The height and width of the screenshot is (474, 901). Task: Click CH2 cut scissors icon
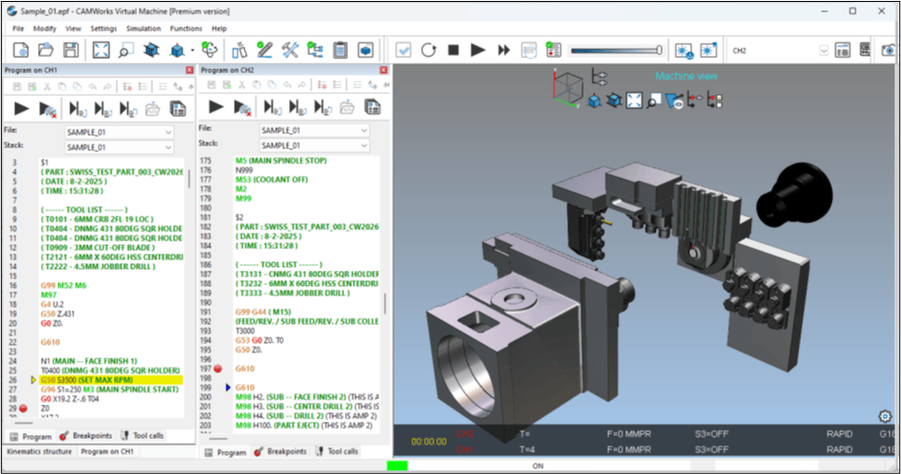(242, 85)
